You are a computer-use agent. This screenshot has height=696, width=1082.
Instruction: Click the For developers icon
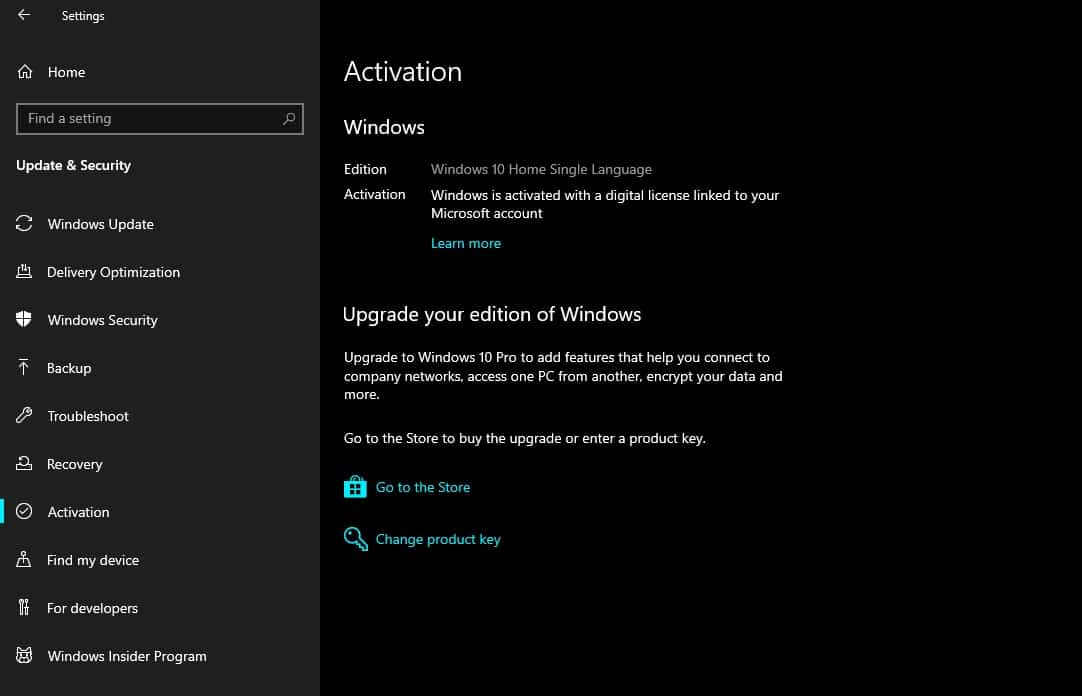click(x=23, y=608)
